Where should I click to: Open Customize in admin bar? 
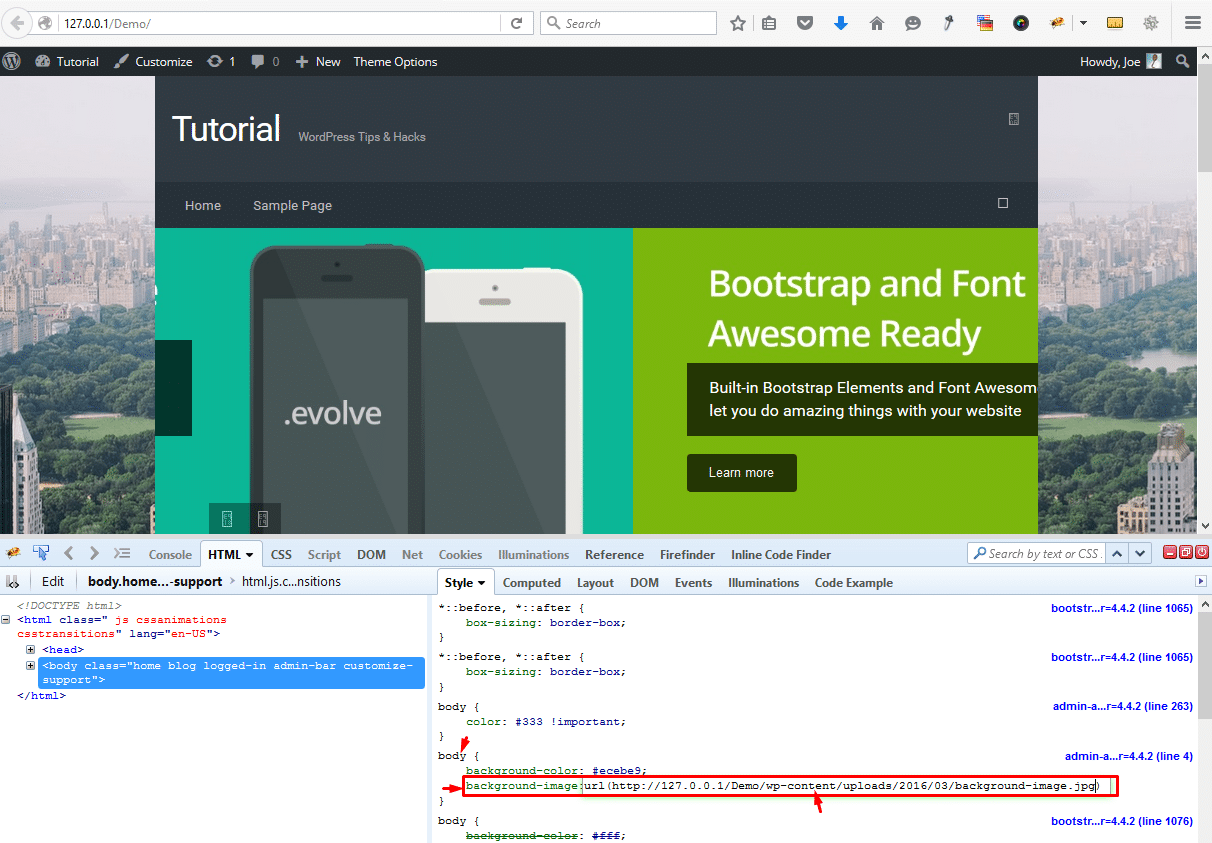pyautogui.click(x=153, y=62)
